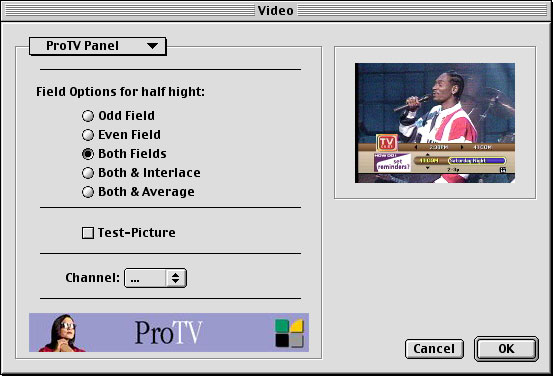Click the down arrow on ProTV Panel popup

152,46
